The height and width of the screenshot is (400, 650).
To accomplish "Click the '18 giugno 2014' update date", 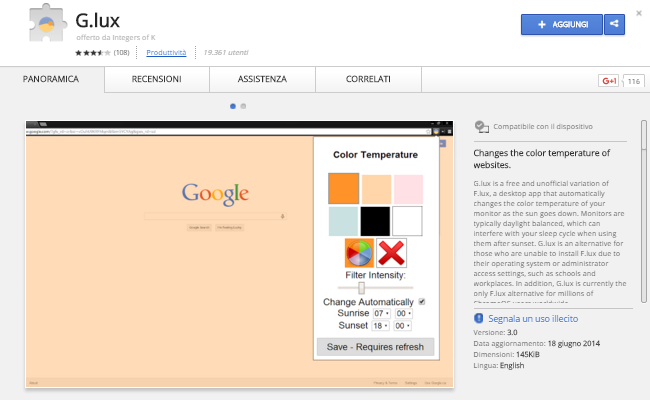I will (573, 344).
